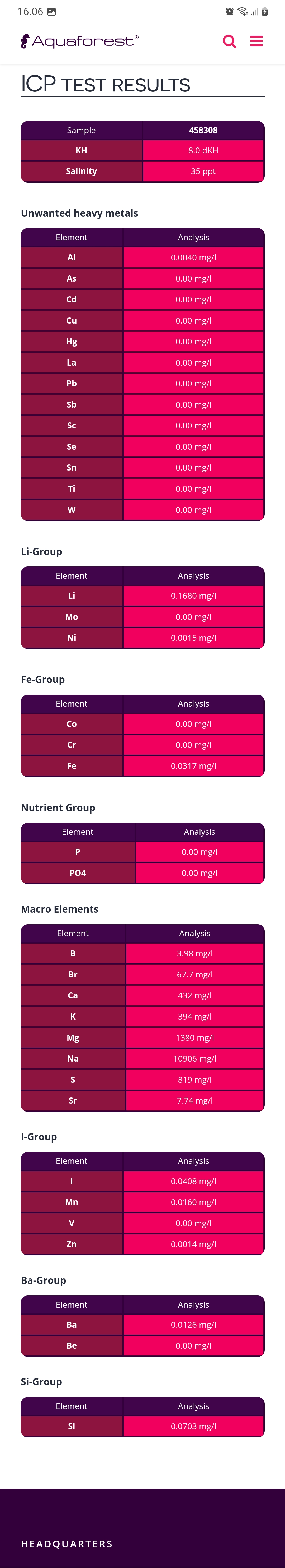Tap the cellular signal bars icon

(x=254, y=12)
